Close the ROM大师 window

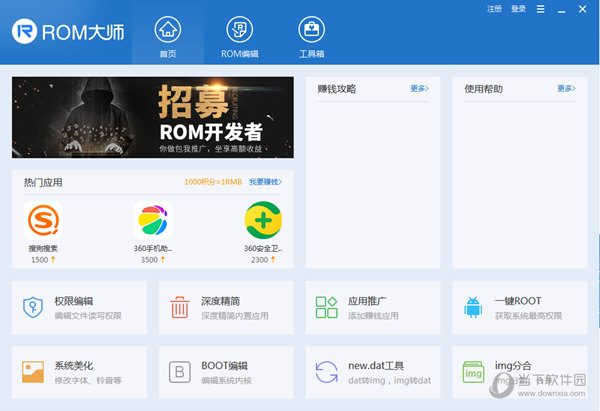582,9
